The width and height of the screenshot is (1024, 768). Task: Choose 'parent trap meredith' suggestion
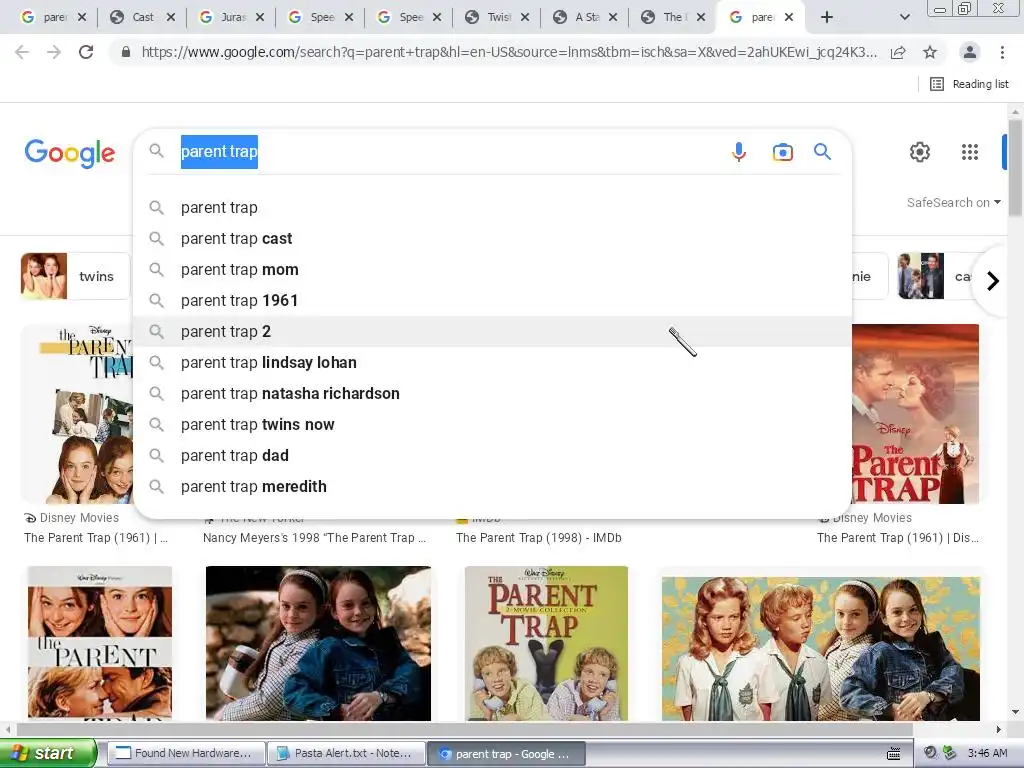492,487
